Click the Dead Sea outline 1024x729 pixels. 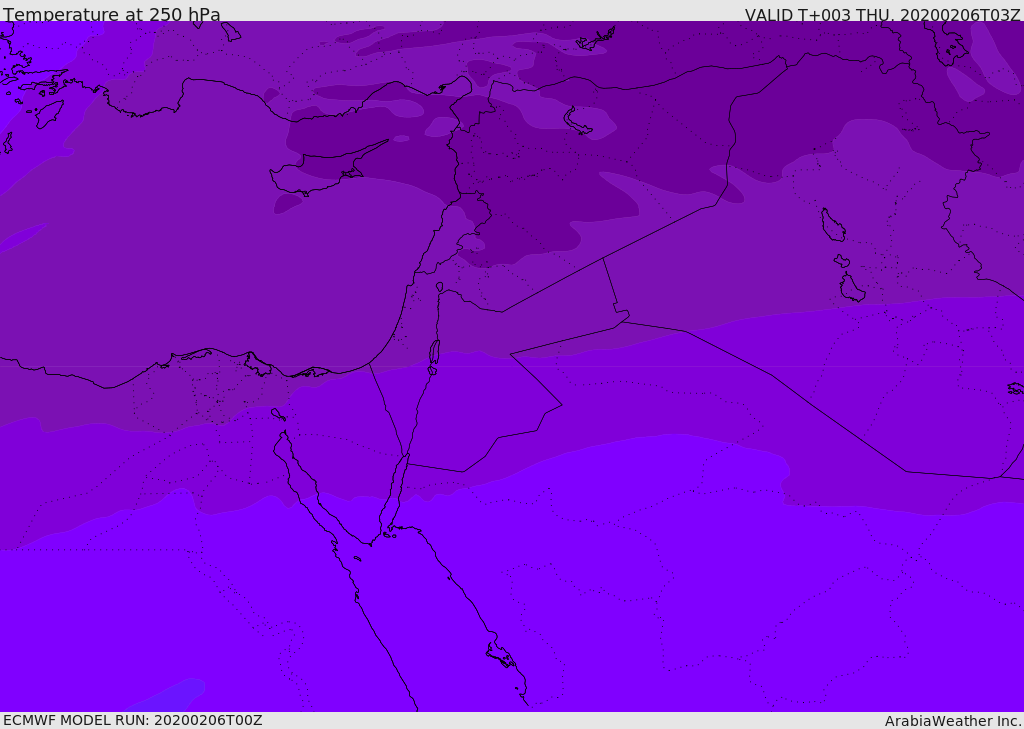click(434, 353)
